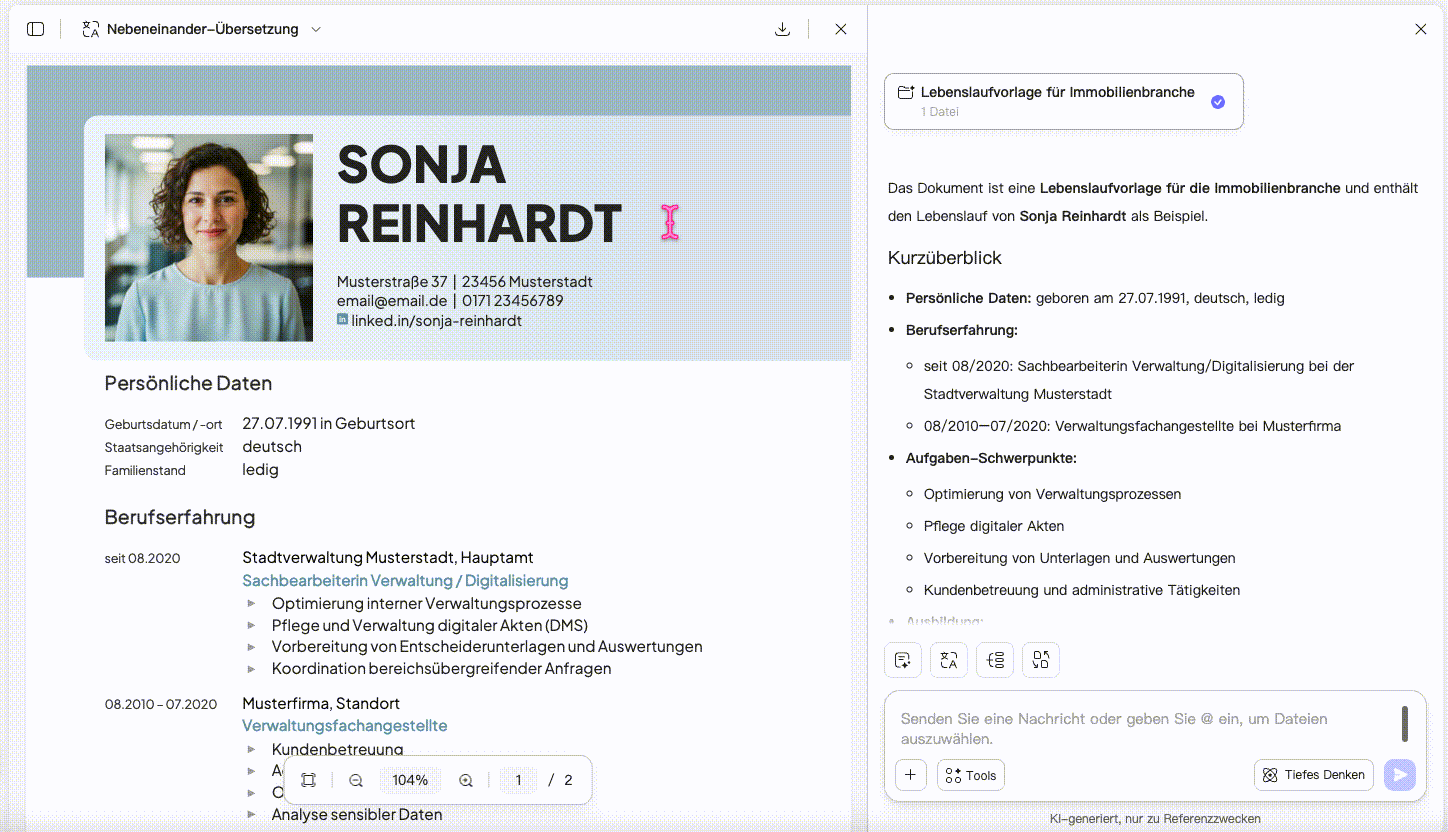This screenshot has width=1448, height=832.
Task: Click the Berufserfahrung heading in the resume
Action: [x=180, y=517]
